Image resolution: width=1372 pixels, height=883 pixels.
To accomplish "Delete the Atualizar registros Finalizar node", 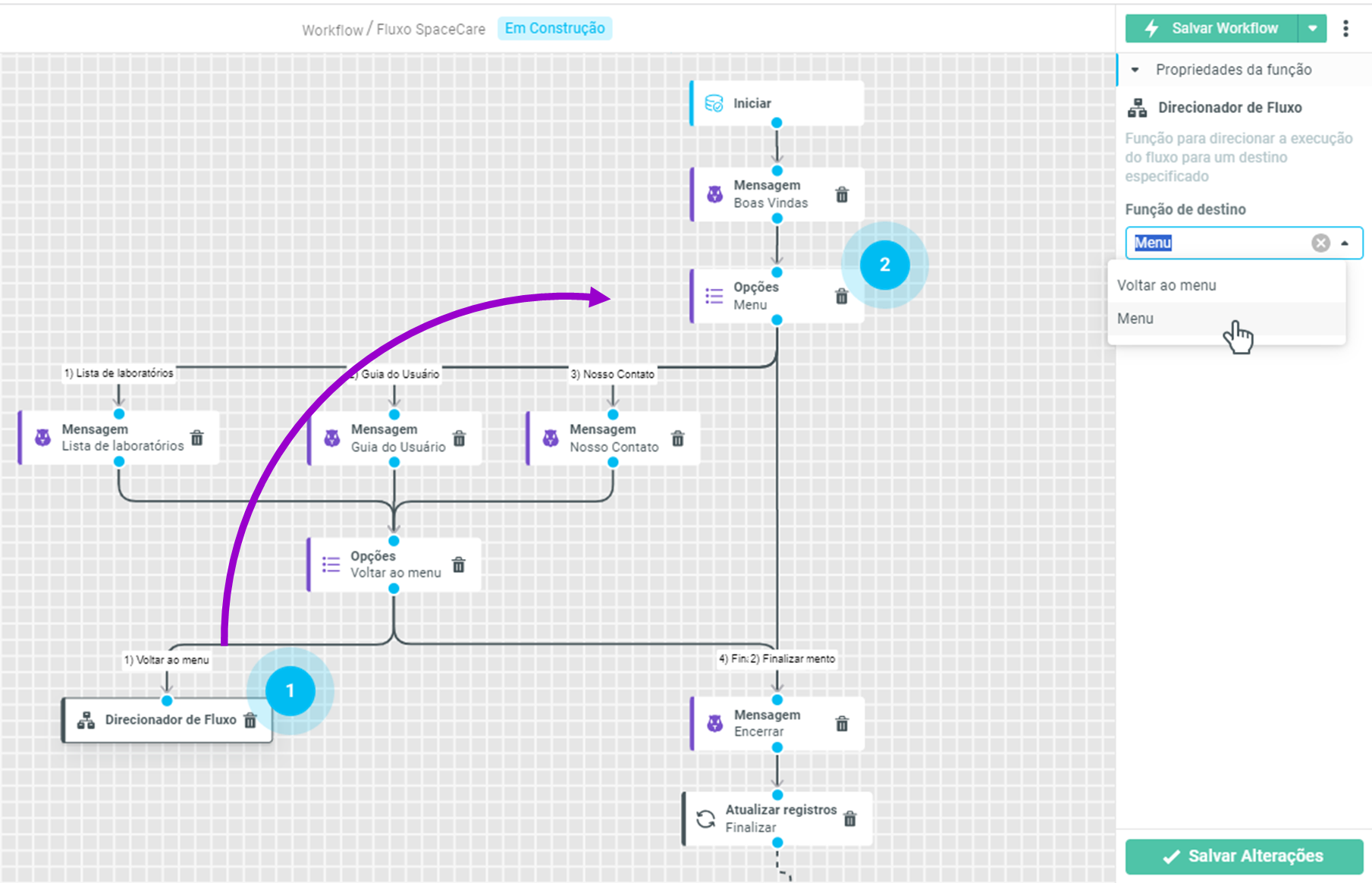I will pos(850,819).
